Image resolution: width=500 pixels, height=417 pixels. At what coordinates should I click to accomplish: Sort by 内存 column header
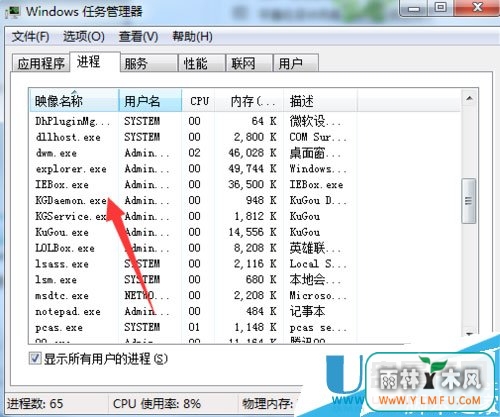pyautogui.click(x=249, y=100)
